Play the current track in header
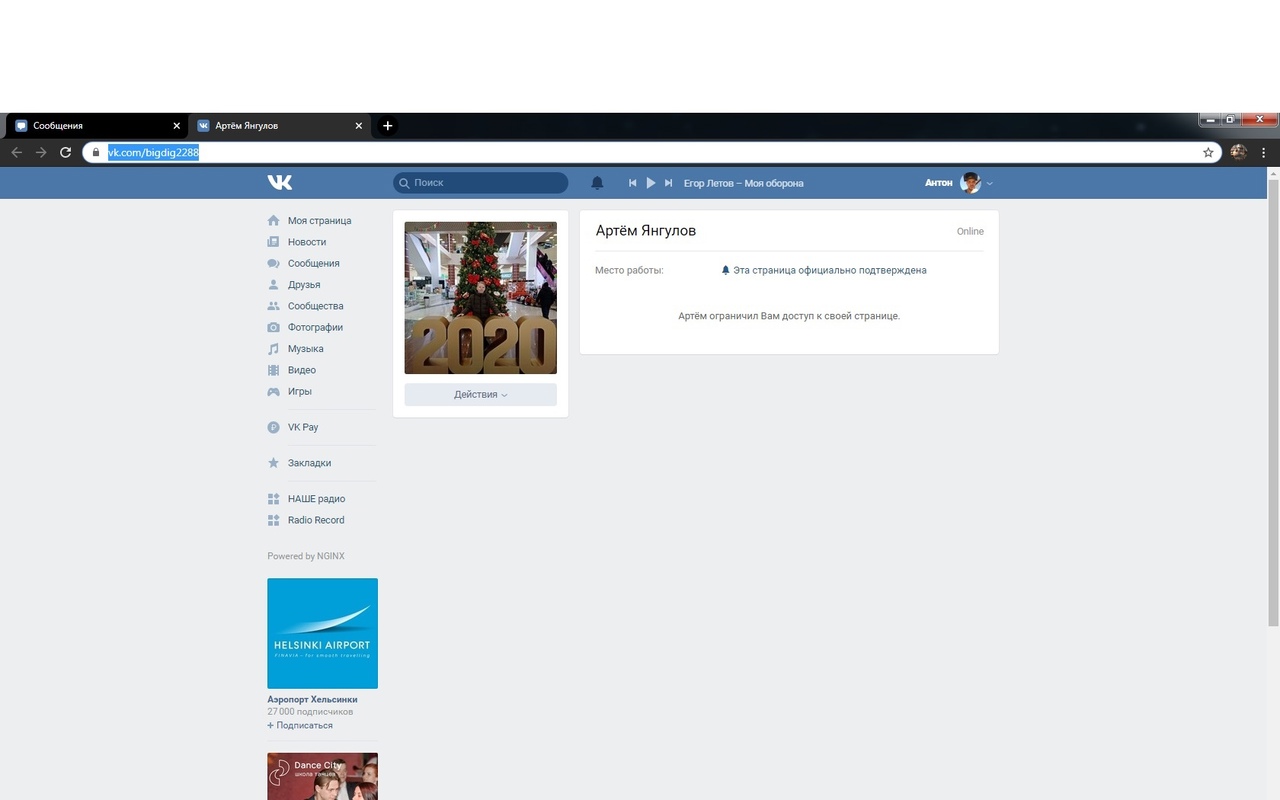Viewport: 1280px width, 800px height. [651, 183]
